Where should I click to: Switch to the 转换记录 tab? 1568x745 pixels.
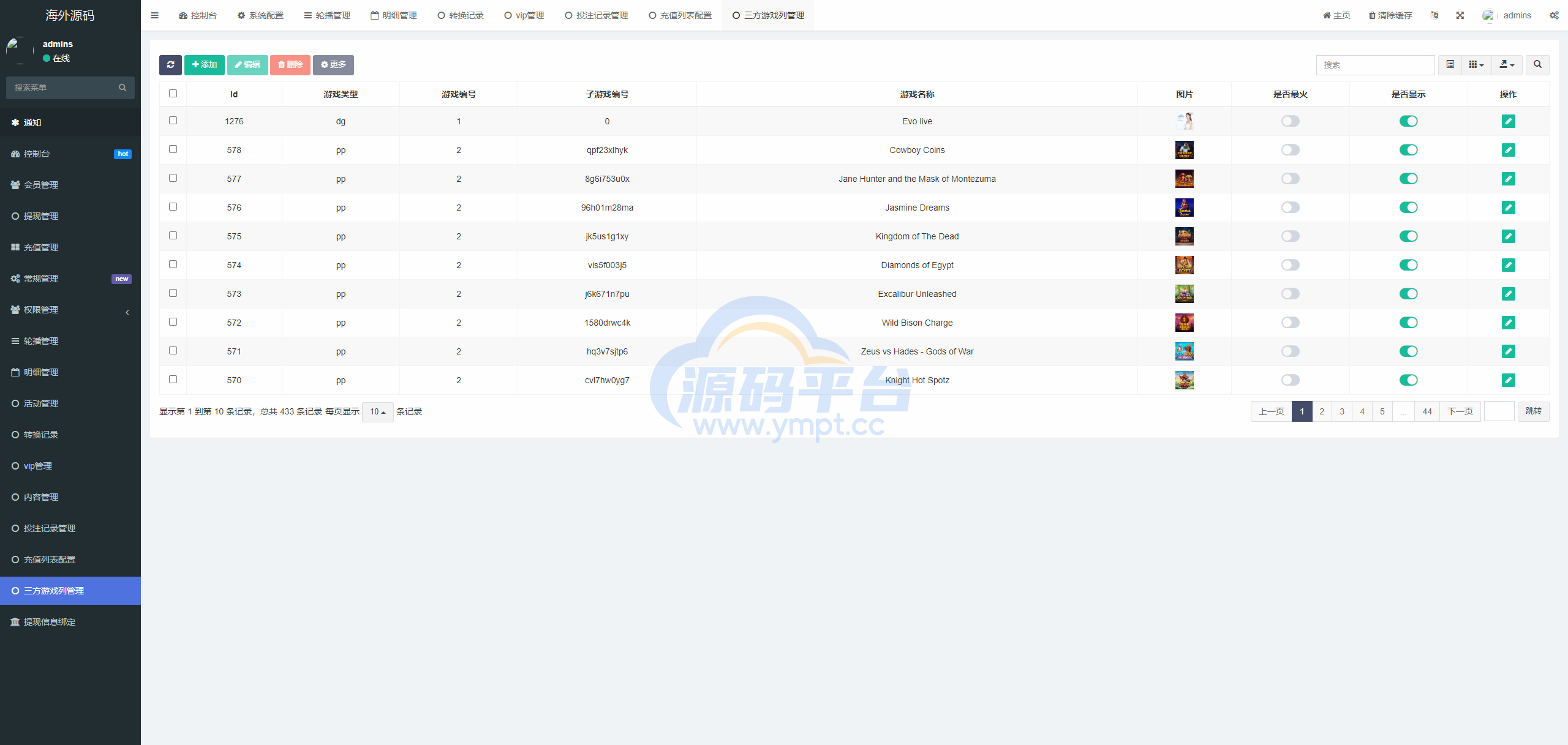(461, 15)
